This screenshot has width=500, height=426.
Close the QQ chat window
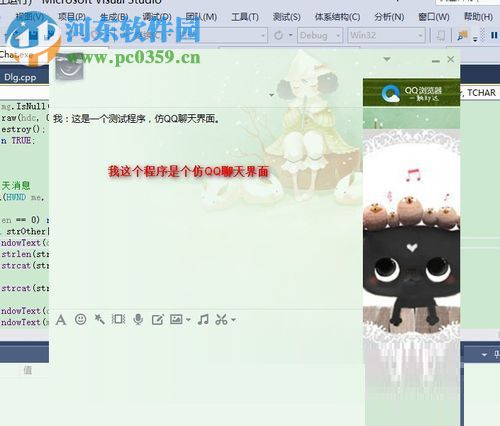[451, 59]
